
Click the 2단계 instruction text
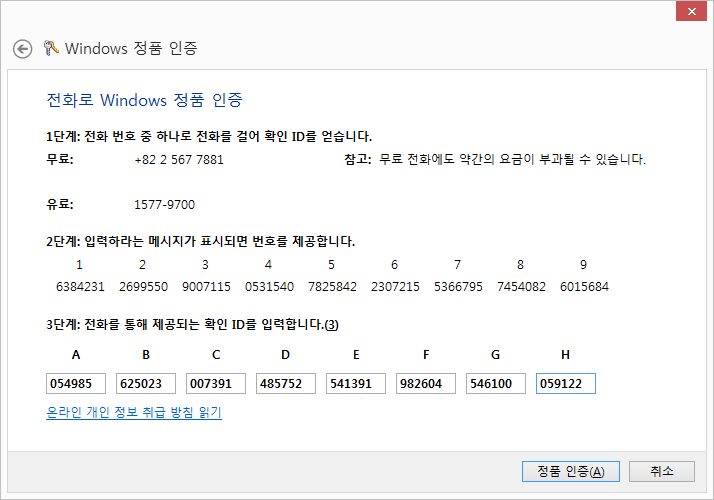[200, 241]
